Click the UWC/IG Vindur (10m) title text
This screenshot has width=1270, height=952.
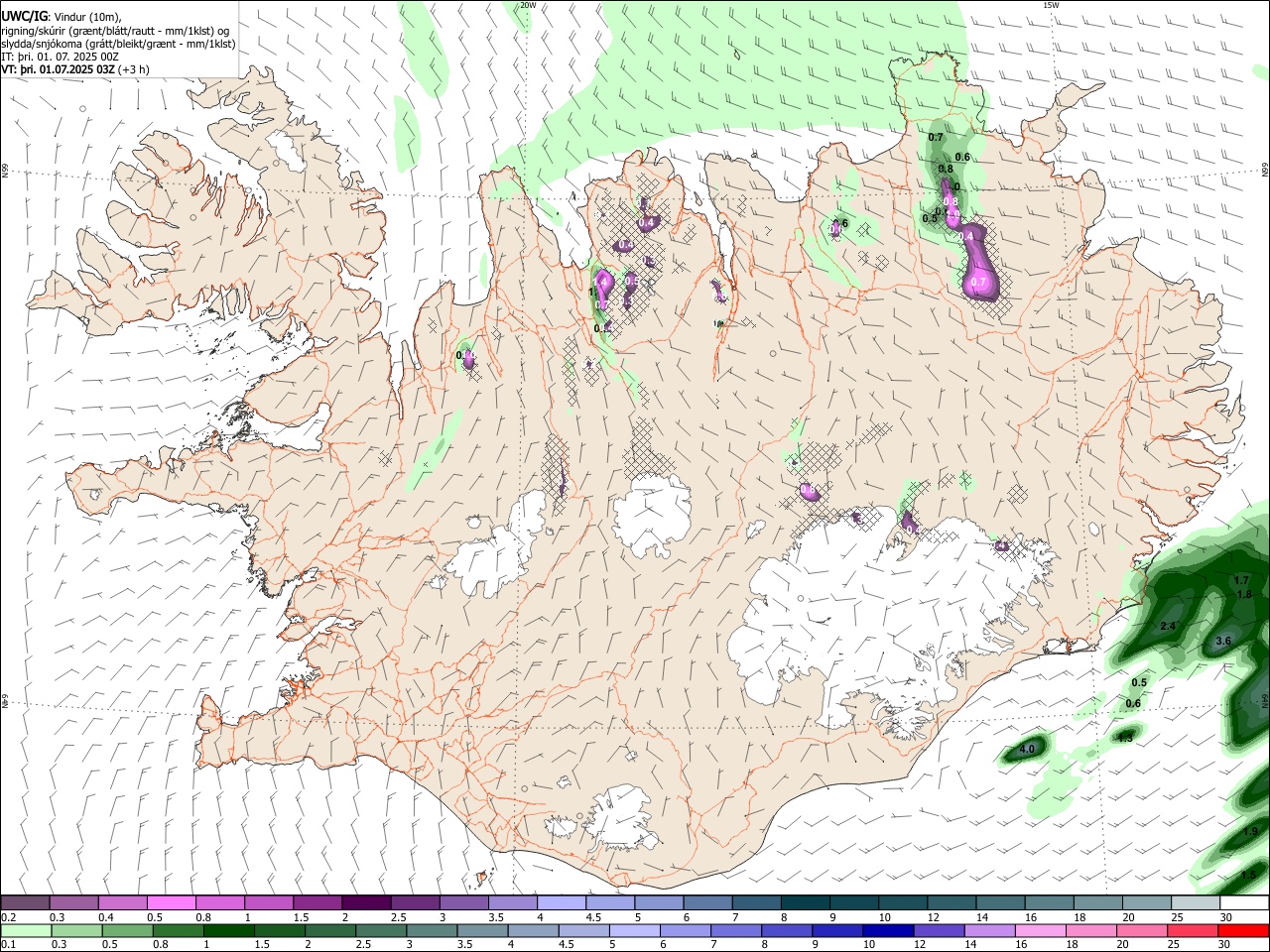(62, 16)
